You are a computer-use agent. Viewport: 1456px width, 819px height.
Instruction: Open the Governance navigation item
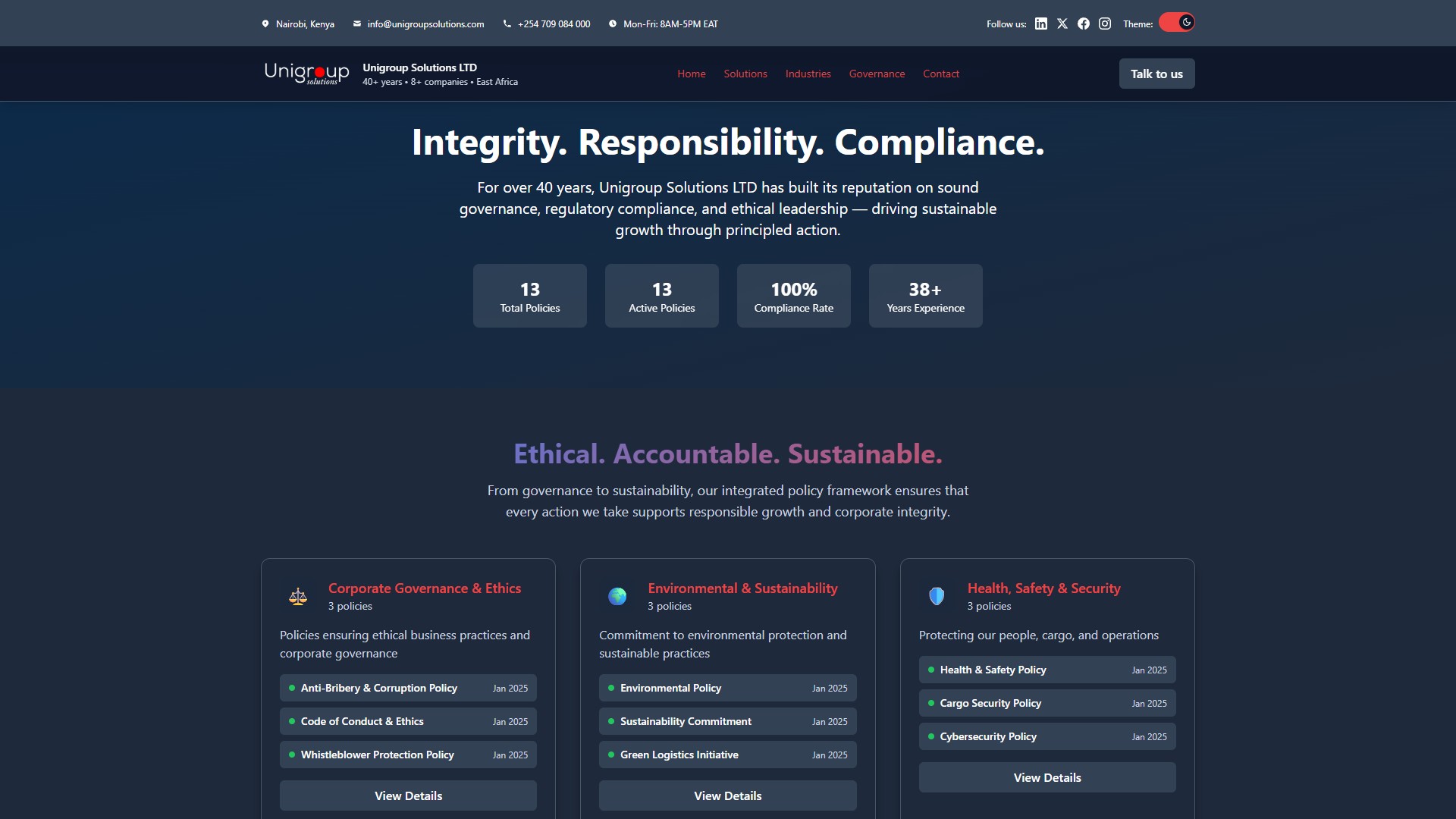(876, 74)
